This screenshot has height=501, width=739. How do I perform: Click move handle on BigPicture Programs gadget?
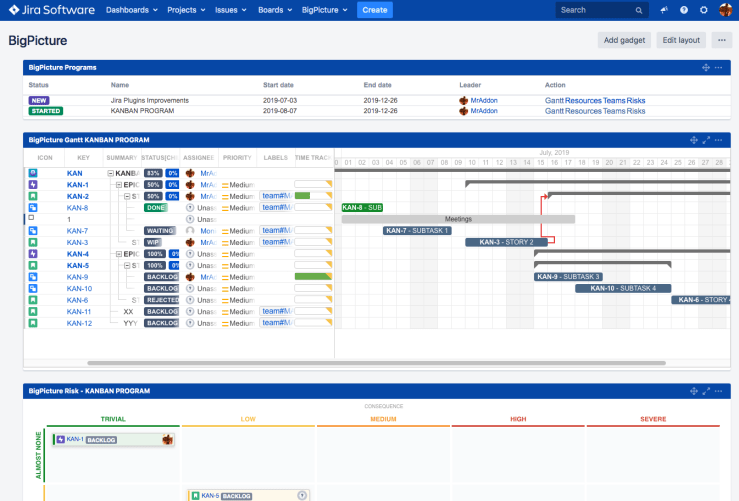pyautogui.click(x=706, y=67)
